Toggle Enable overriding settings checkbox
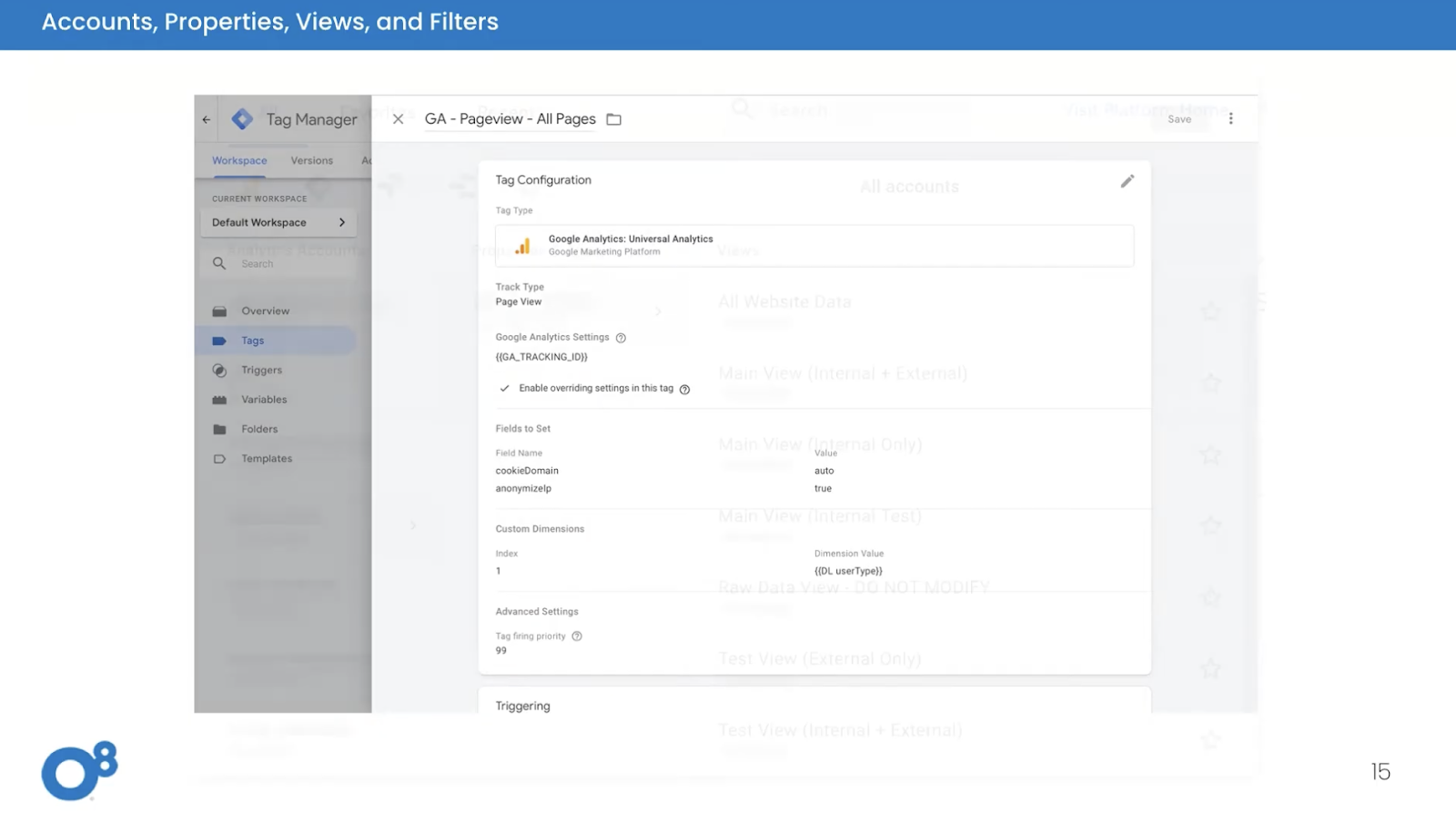The width and height of the screenshot is (1456, 814). [x=504, y=388]
